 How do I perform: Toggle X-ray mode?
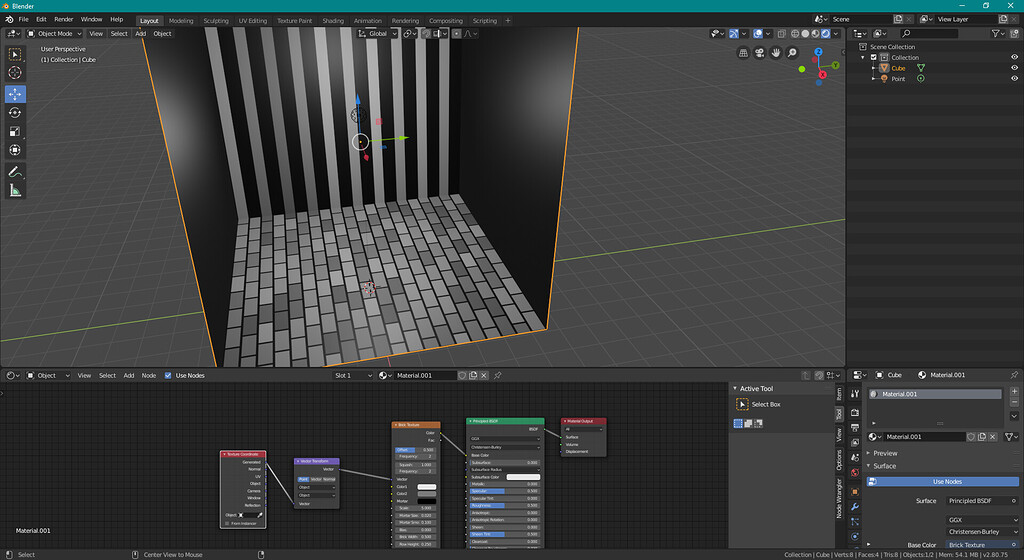(782, 33)
